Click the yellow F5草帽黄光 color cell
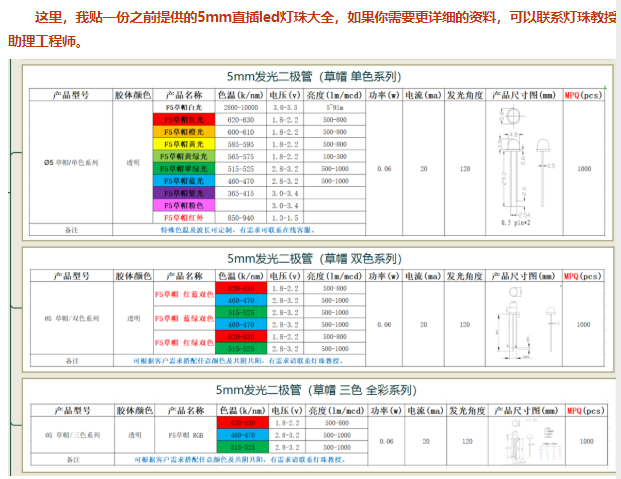621x479 pixels. (x=184, y=144)
